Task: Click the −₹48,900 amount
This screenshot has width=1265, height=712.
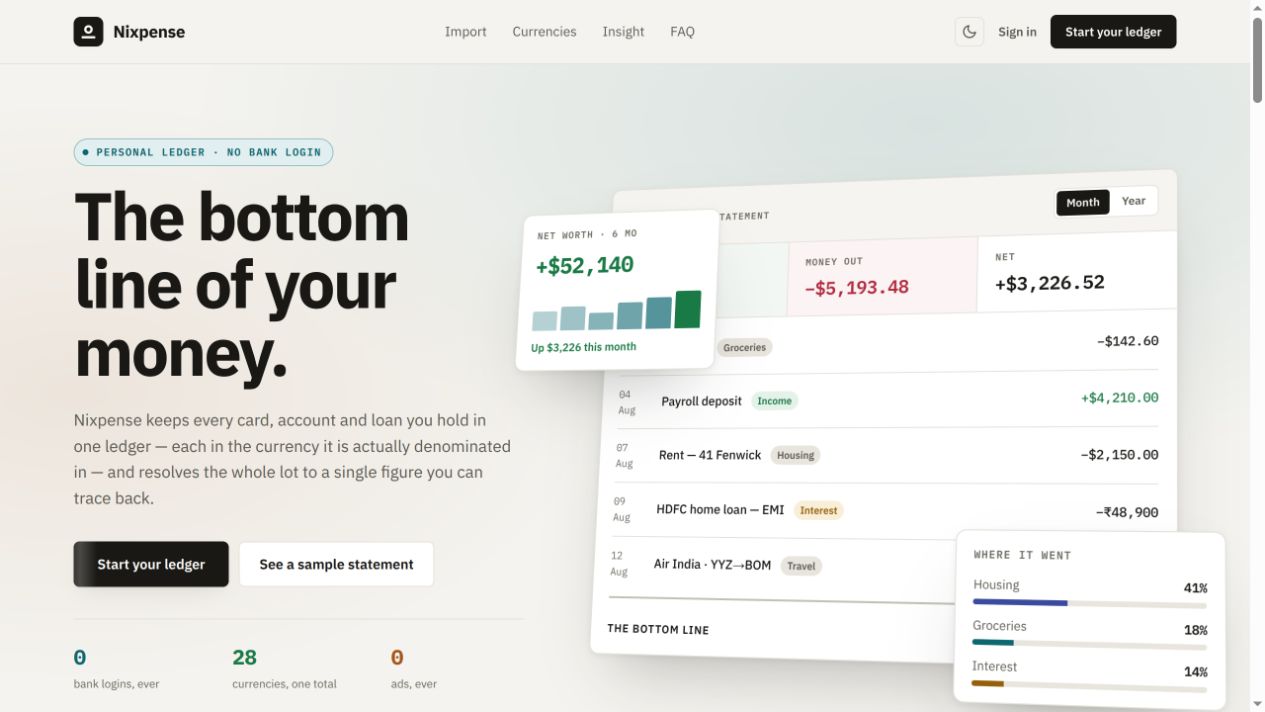Action: point(1127,512)
